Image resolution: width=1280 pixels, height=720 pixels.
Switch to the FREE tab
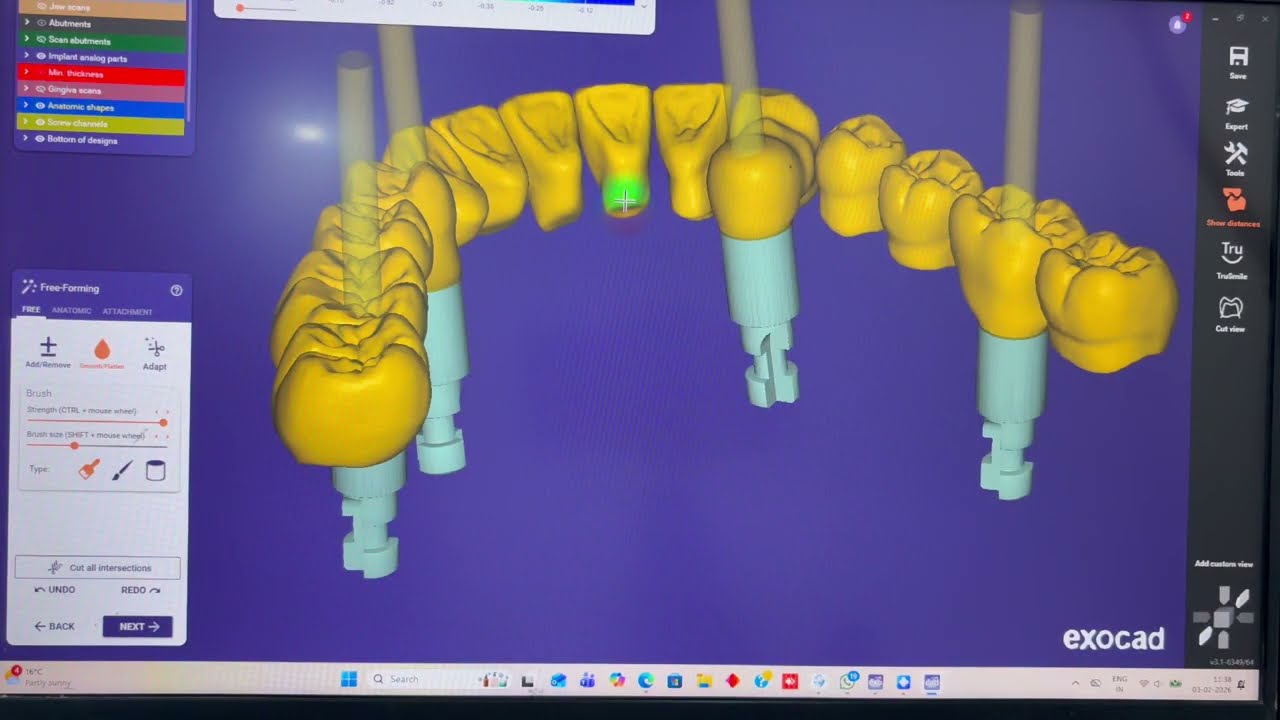[x=31, y=310]
